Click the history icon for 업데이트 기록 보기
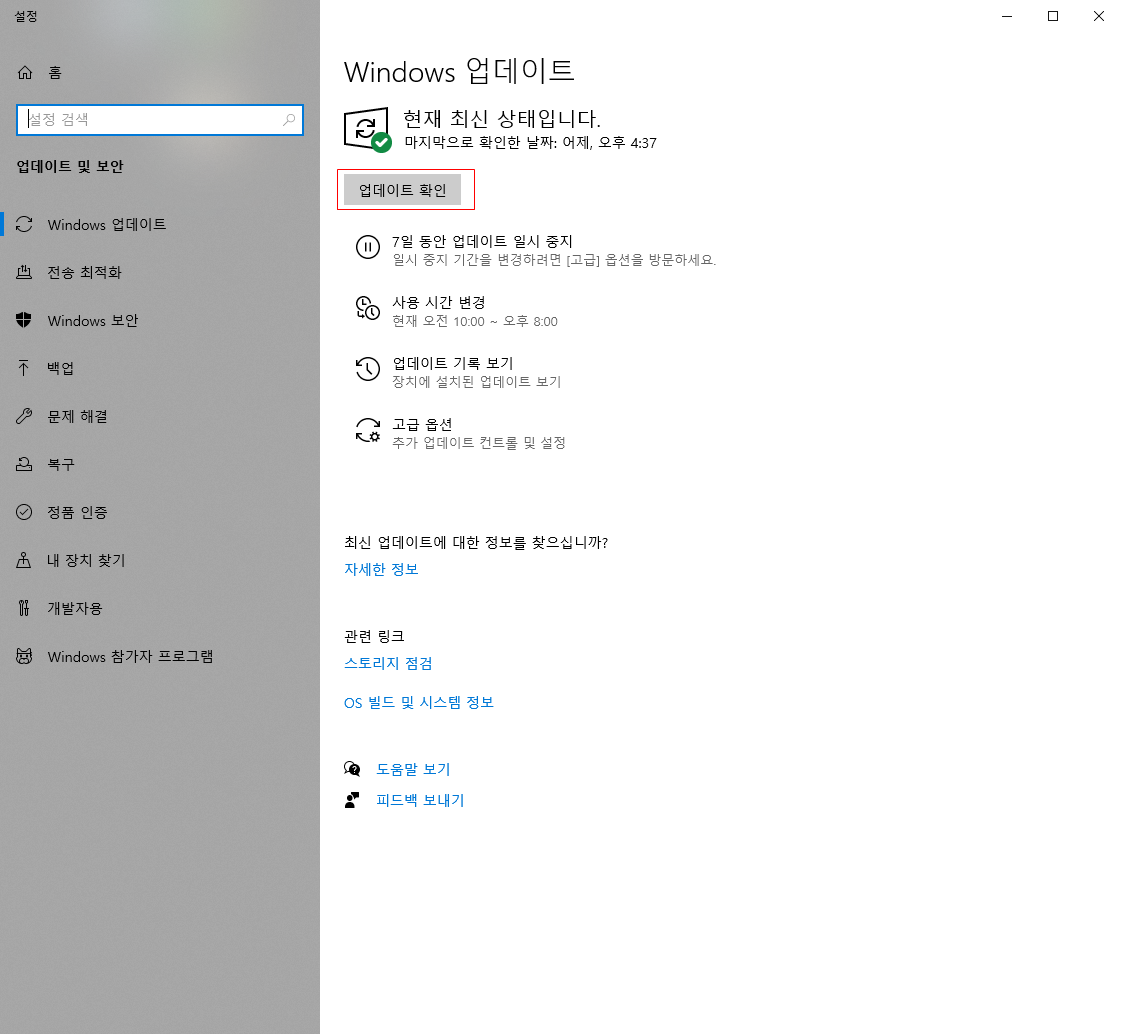1122x1034 pixels. (368, 369)
